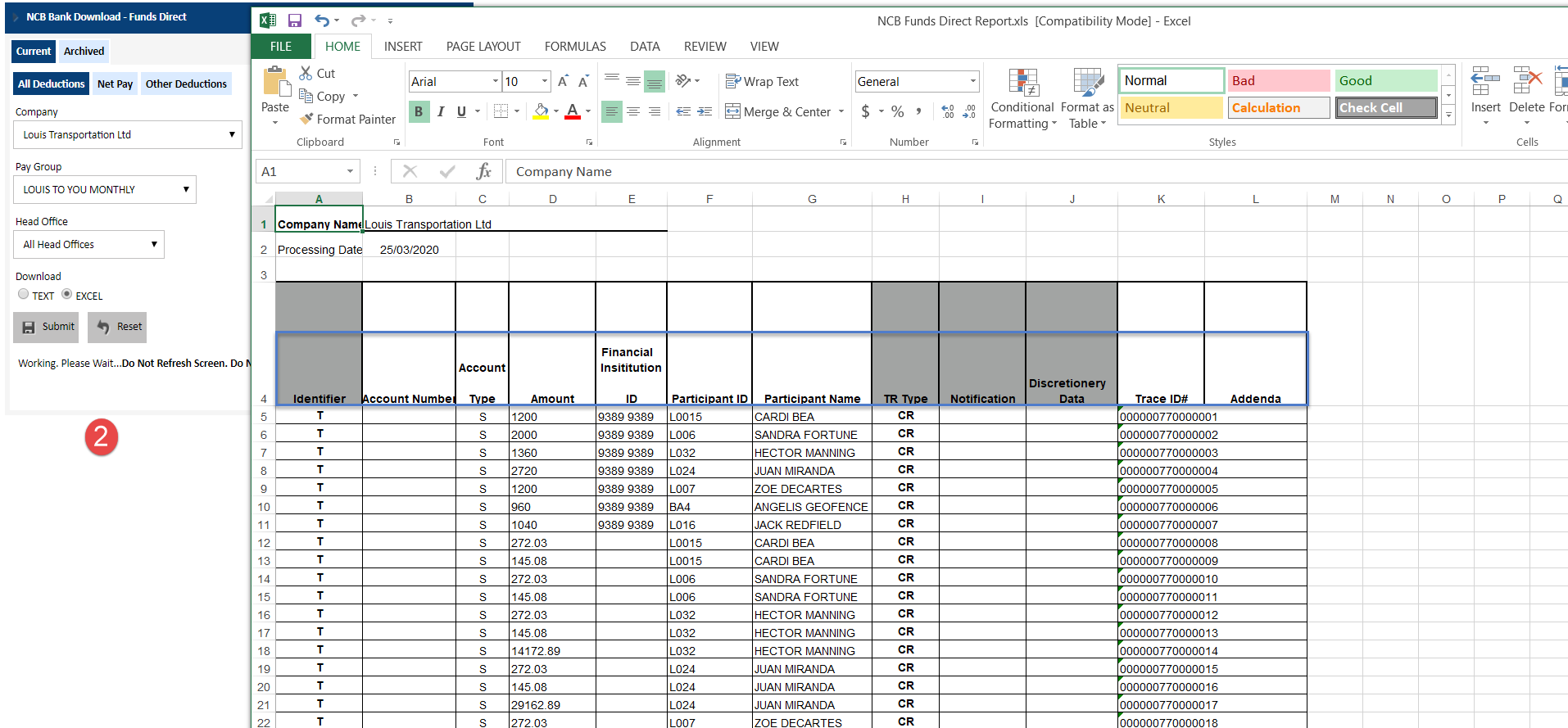This screenshot has height=728, width=1568.
Task: Select the Net Pay deductions button
Action: (115, 84)
